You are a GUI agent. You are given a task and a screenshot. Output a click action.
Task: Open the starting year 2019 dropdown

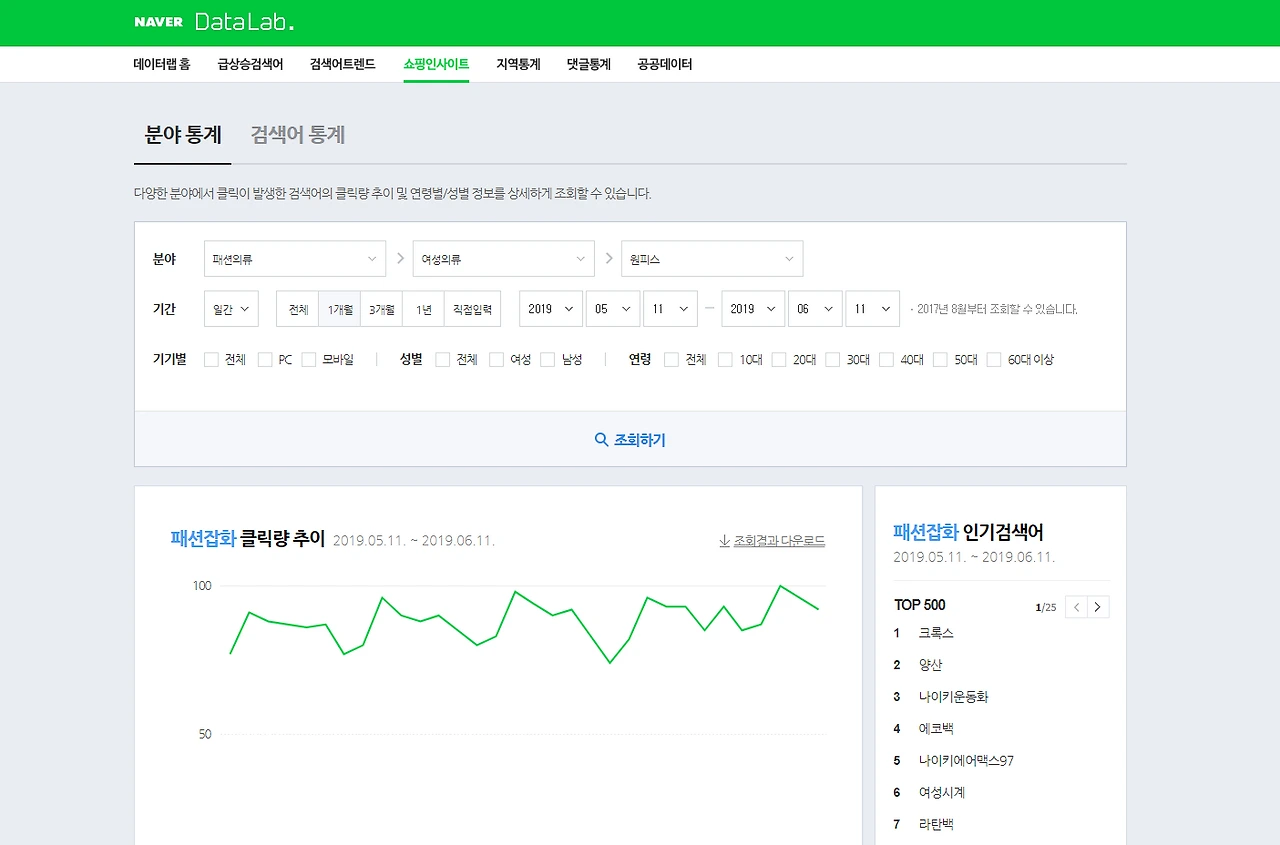pyautogui.click(x=550, y=309)
